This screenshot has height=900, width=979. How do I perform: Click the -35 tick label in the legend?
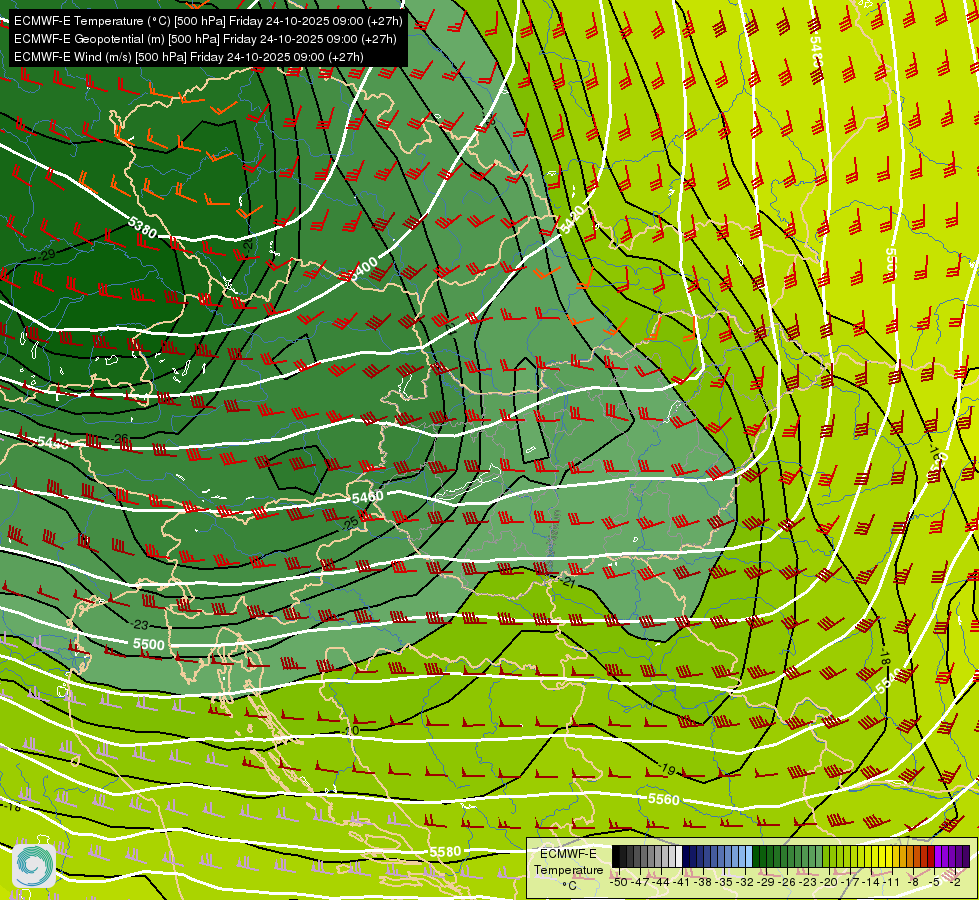tap(724, 883)
